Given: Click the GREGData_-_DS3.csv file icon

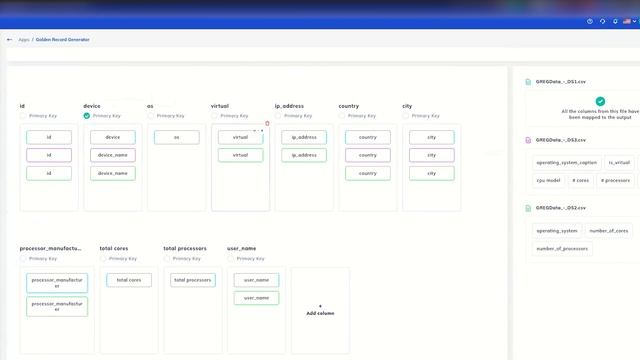Looking at the screenshot, I should click(528, 140).
